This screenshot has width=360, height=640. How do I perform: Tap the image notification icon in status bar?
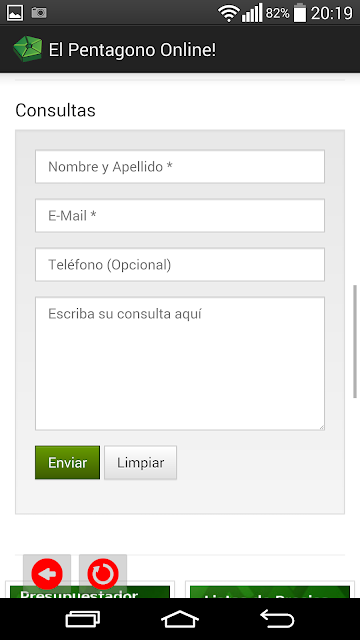coord(15,13)
